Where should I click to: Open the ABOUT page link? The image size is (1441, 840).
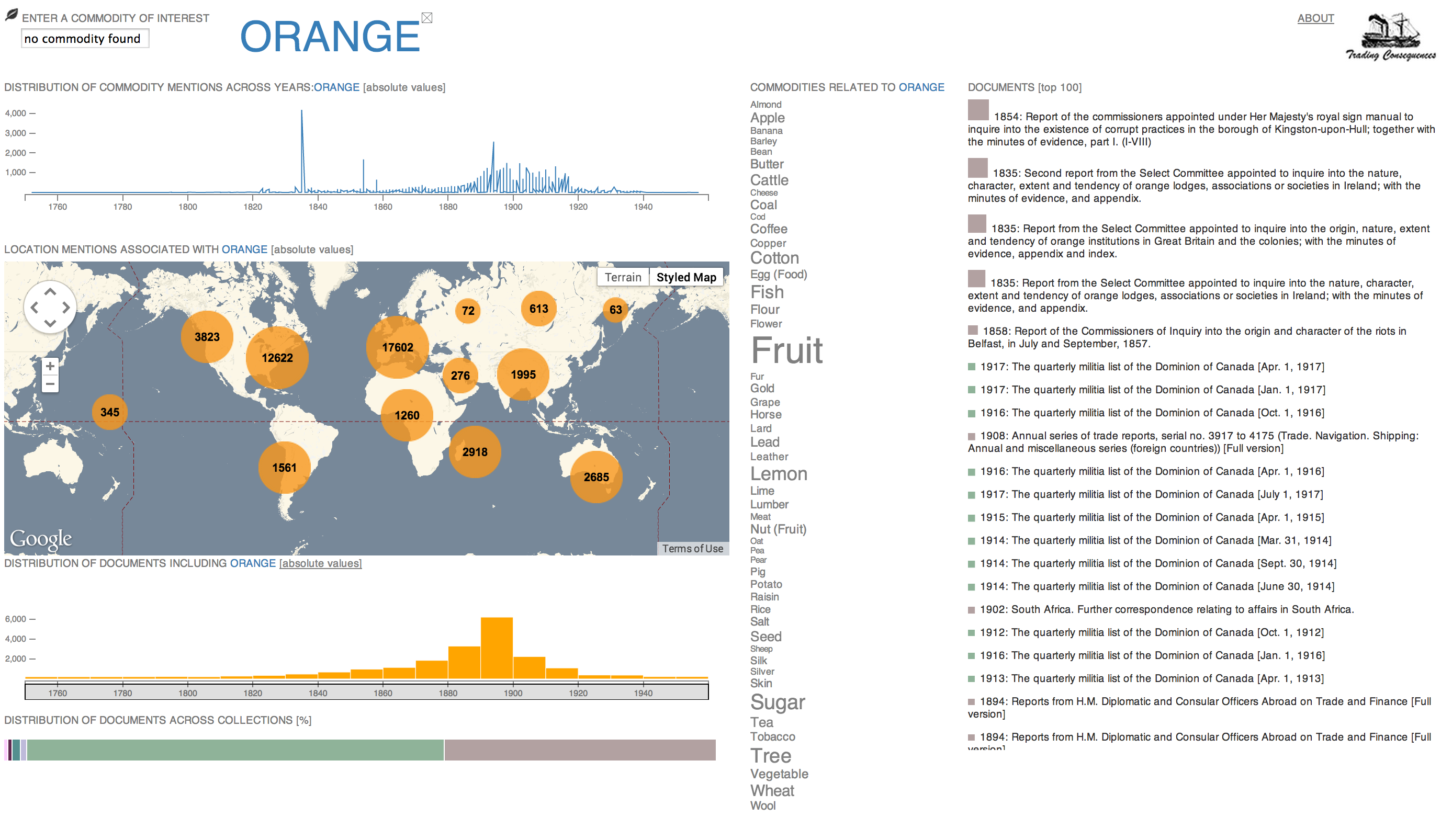pyautogui.click(x=1315, y=18)
